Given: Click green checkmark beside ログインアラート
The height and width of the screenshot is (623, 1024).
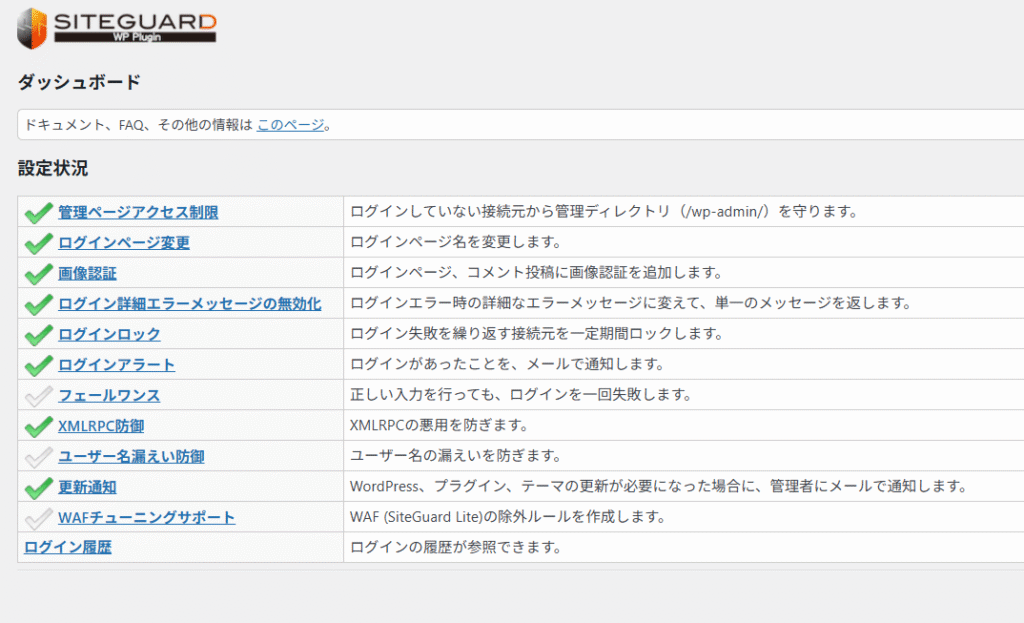Looking at the screenshot, I should [x=39, y=366].
